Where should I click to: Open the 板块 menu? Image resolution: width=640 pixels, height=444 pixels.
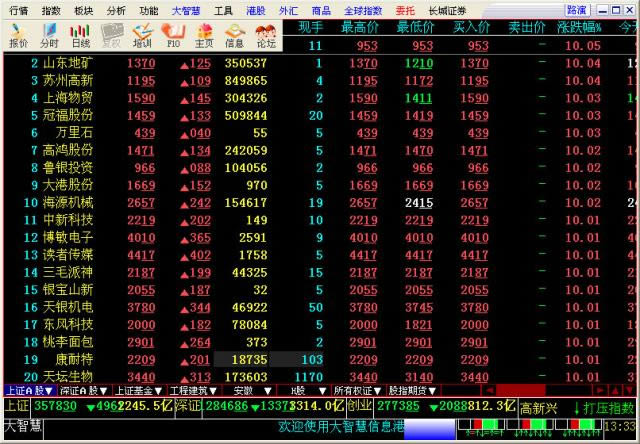point(83,11)
